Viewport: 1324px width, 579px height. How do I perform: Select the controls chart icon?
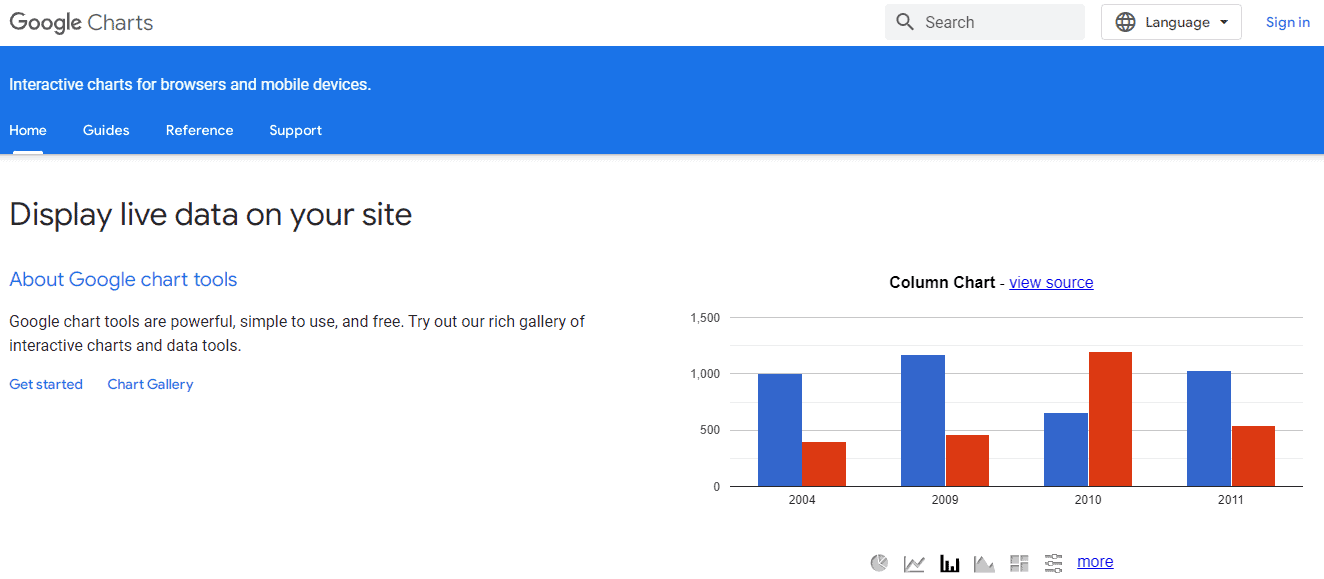click(1053, 561)
